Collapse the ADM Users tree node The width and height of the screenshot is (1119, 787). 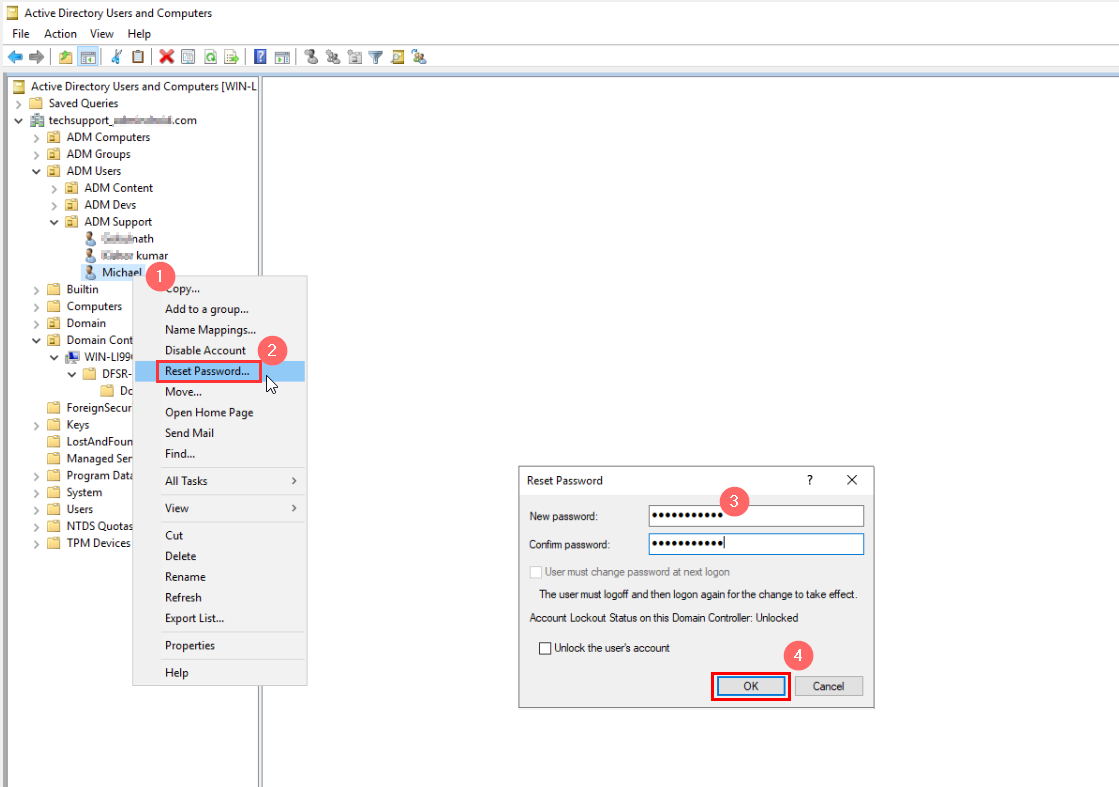click(x=36, y=170)
